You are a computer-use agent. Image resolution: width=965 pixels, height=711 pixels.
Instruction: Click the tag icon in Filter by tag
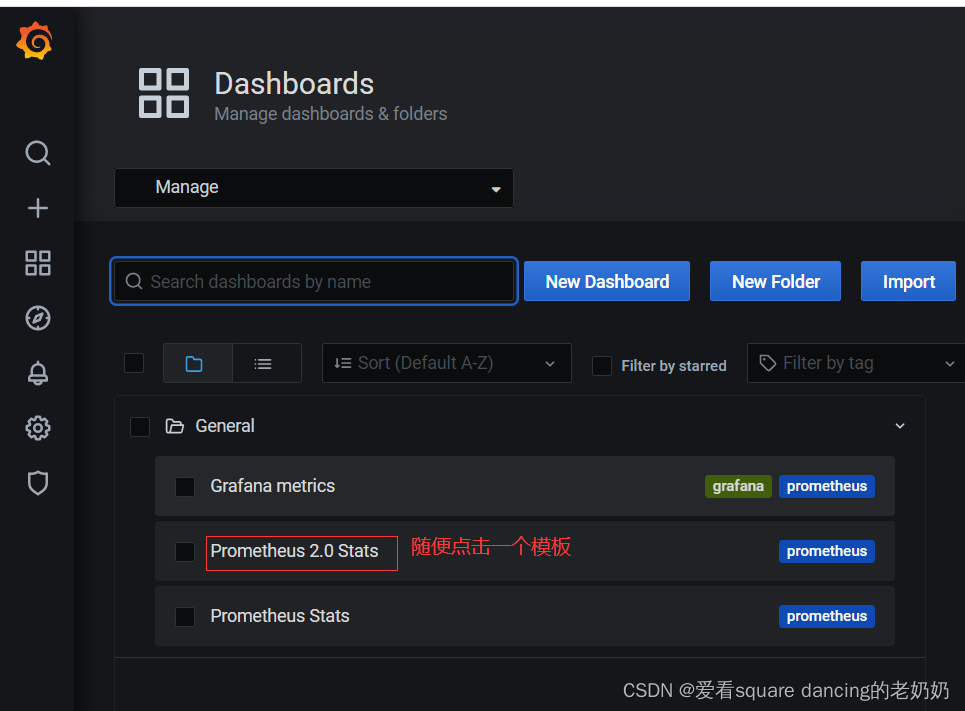pyautogui.click(x=767, y=363)
